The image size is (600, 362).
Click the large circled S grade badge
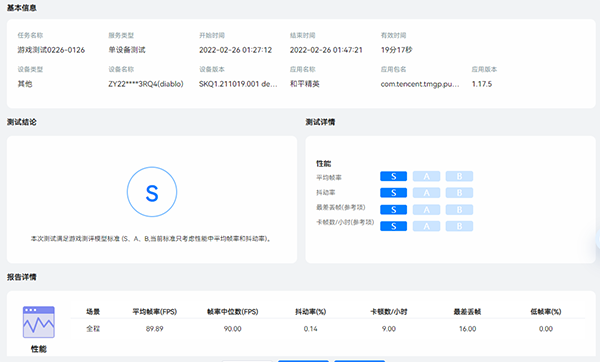tap(152, 192)
